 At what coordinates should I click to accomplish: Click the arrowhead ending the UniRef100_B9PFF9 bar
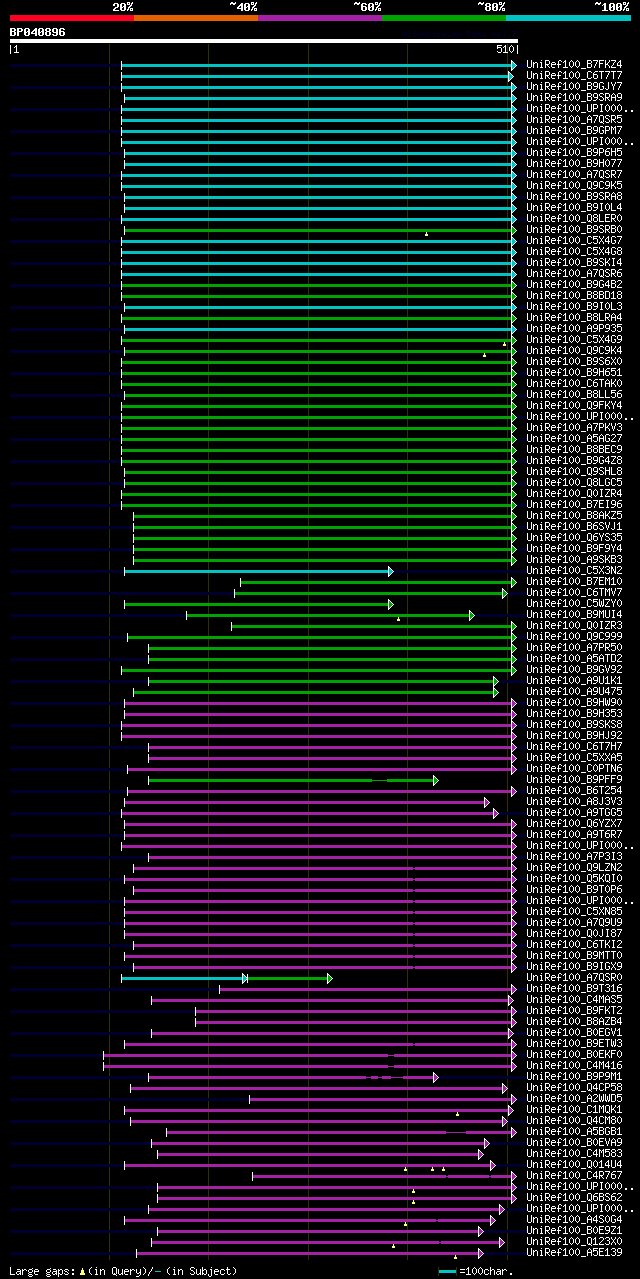coord(435,779)
